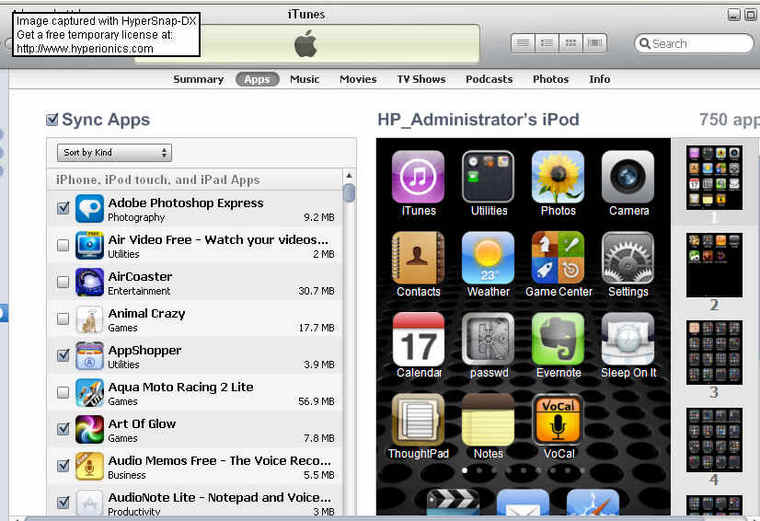Select the Contacts app icon
This screenshot has width=760, height=521.
pyautogui.click(x=418, y=258)
